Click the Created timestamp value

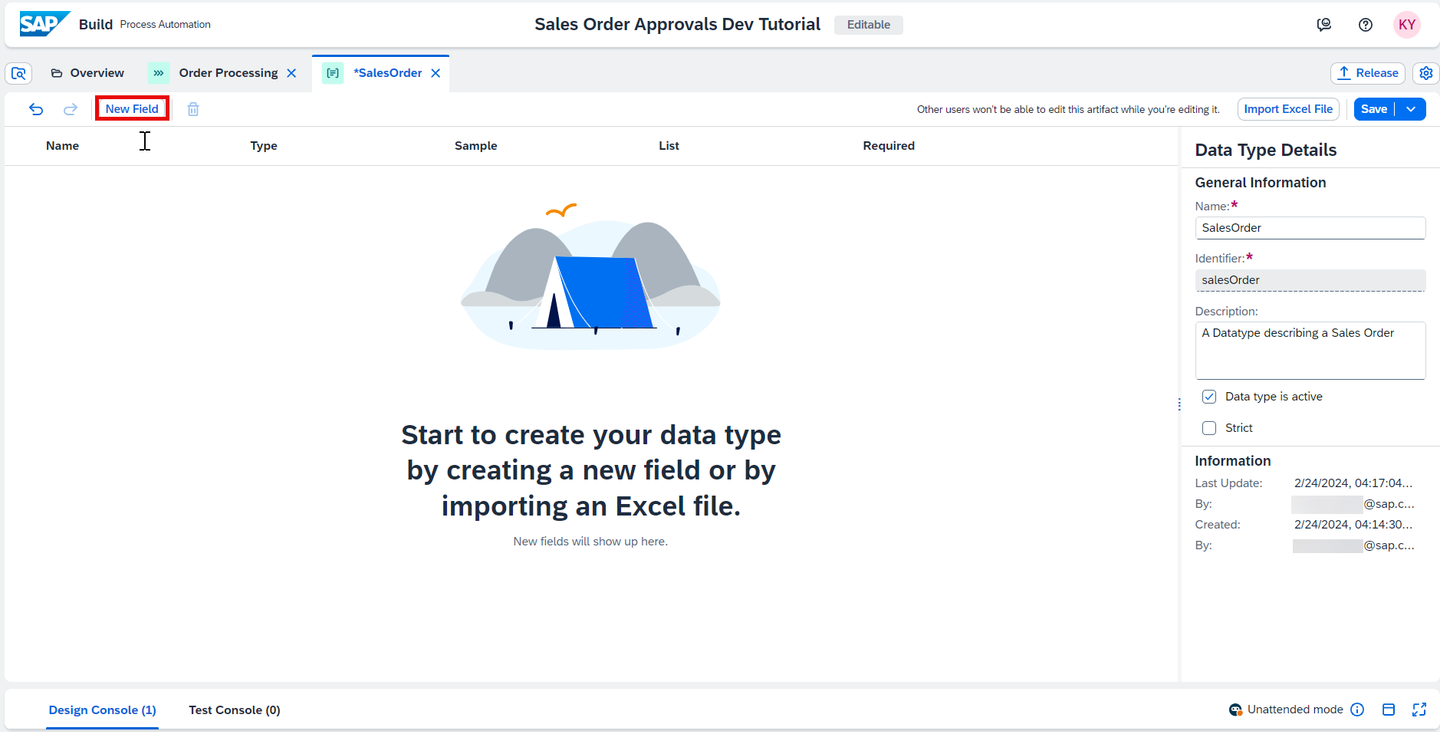1354,524
